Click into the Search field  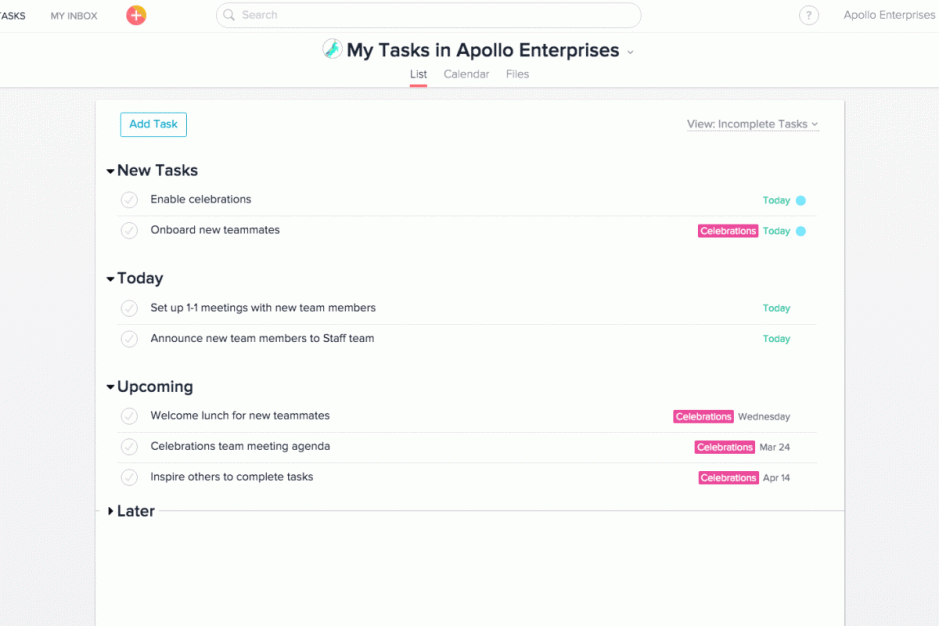(428, 15)
